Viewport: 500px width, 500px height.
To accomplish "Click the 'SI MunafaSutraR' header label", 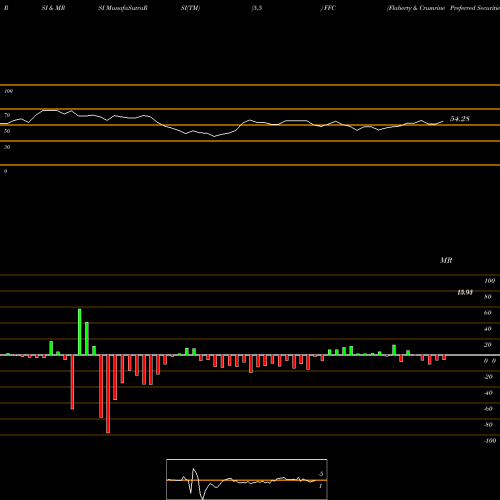I will click(123, 8).
